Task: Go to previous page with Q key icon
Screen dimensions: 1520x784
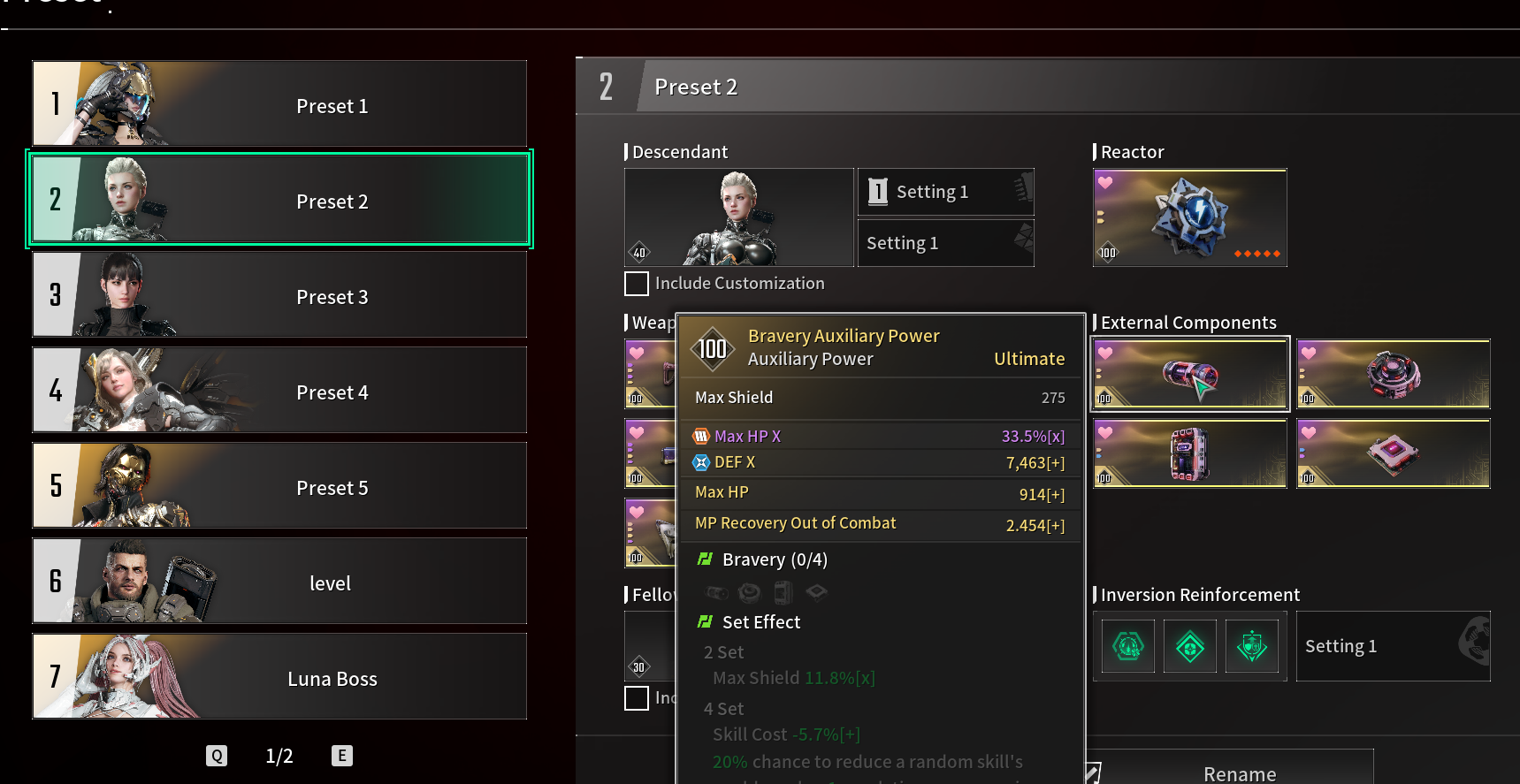Action: 217,756
